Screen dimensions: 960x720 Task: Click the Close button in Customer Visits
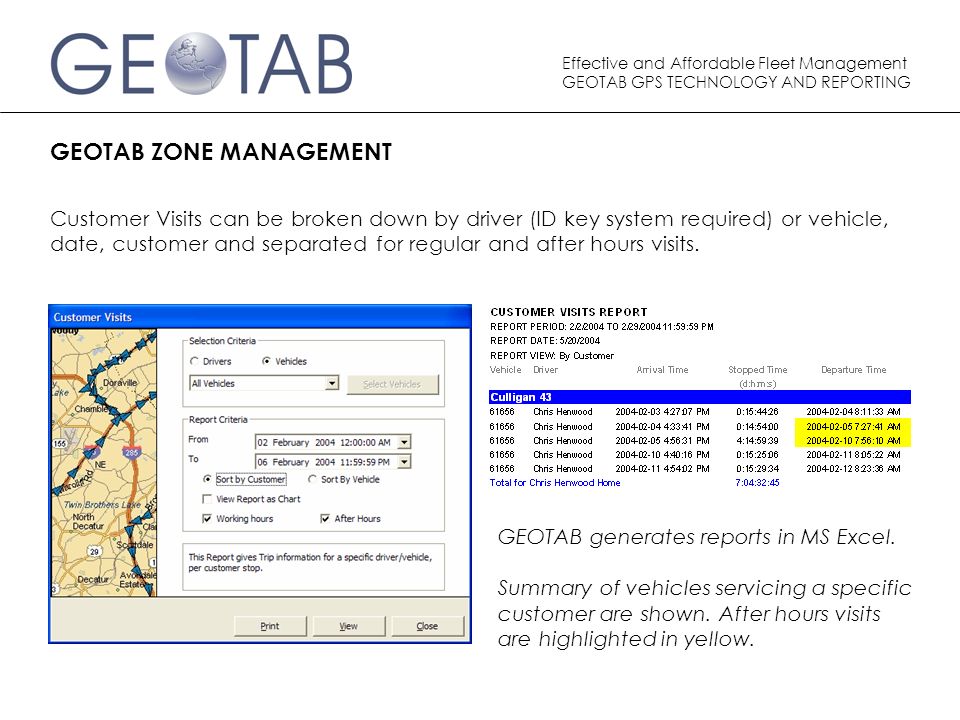[427, 626]
